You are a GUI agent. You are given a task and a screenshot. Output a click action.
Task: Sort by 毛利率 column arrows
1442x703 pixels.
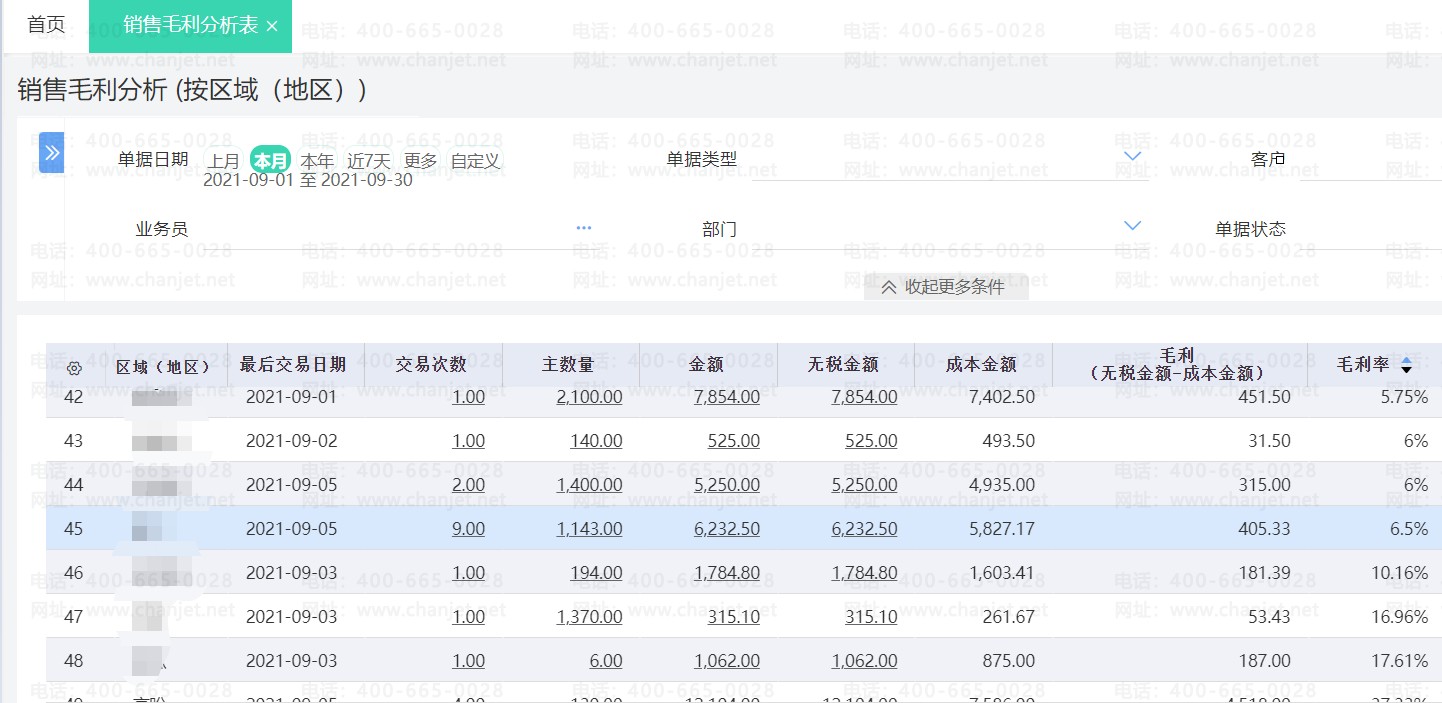coord(1406,365)
